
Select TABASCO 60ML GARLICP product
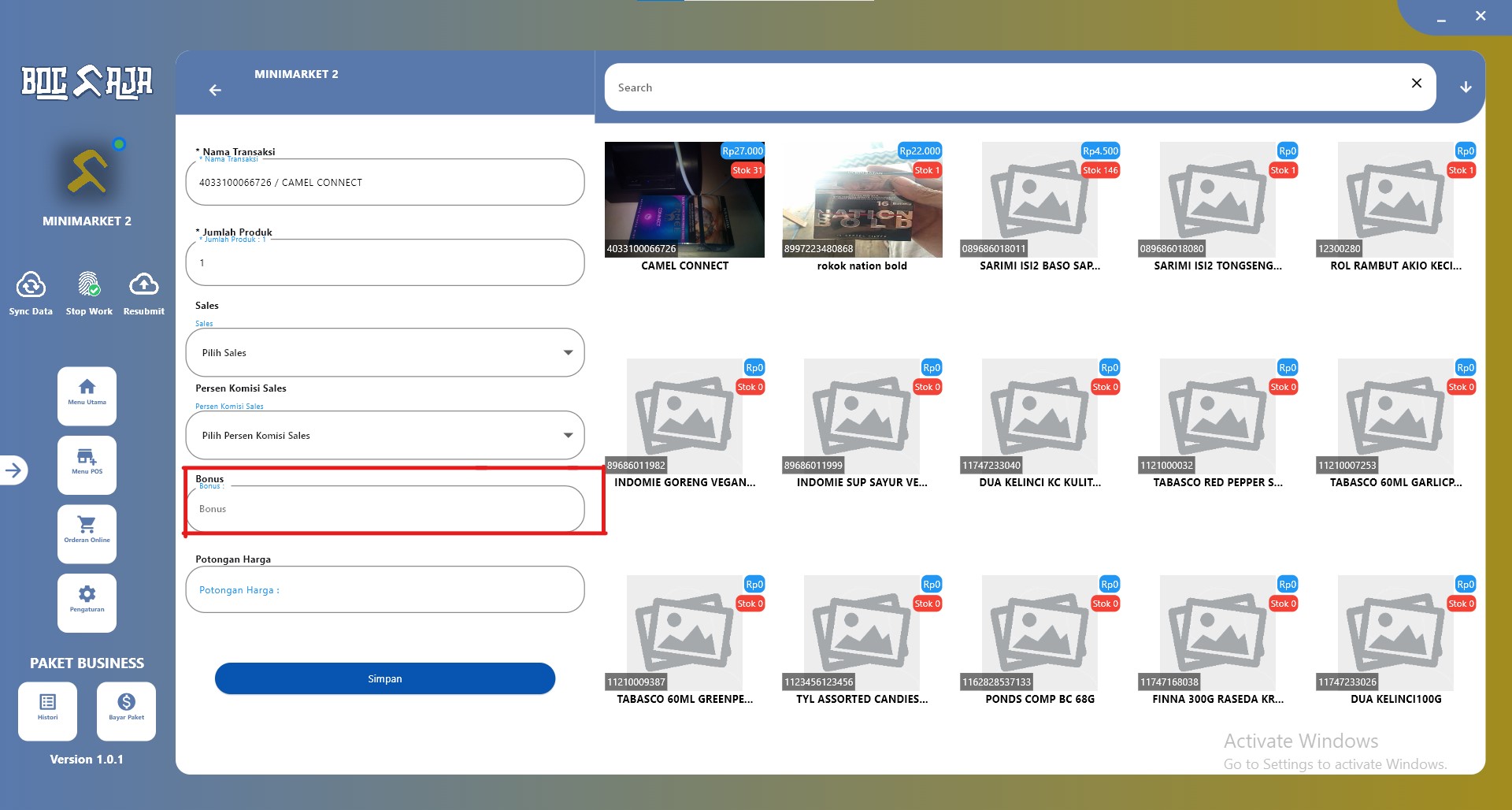[x=1395, y=416]
